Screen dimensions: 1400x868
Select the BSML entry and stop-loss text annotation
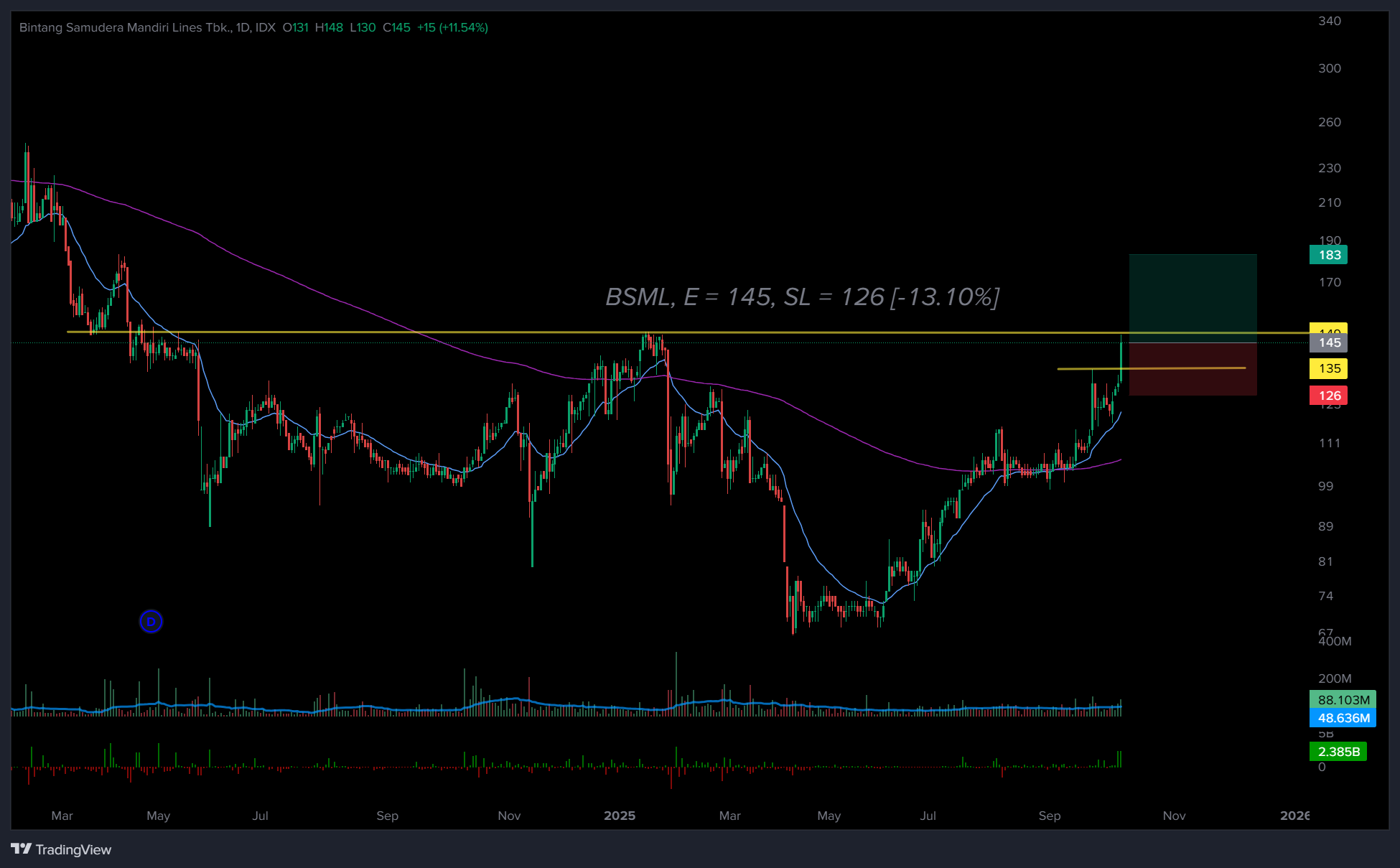click(x=802, y=297)
